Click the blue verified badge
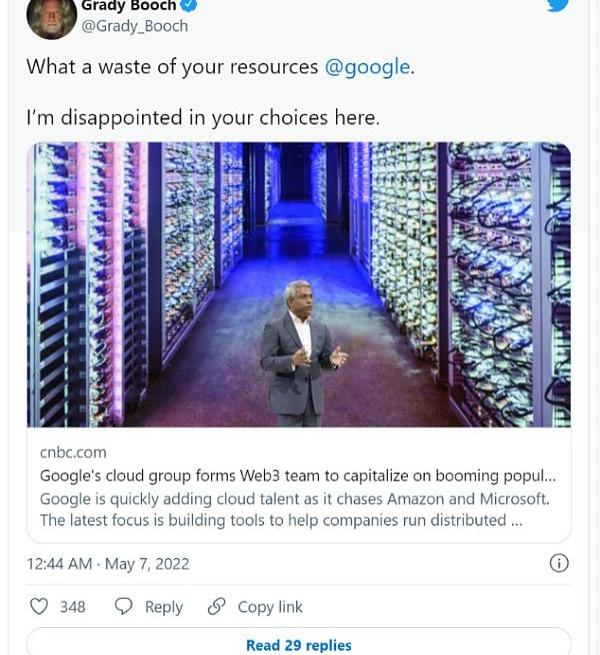The width and height of the screenshot is (600, 655). coord(188,5)
